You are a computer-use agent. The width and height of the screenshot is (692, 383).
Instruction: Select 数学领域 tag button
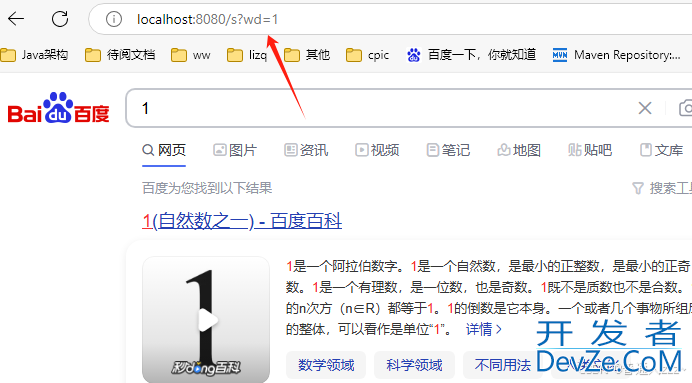pyautogui.click(x=326, y=365)
